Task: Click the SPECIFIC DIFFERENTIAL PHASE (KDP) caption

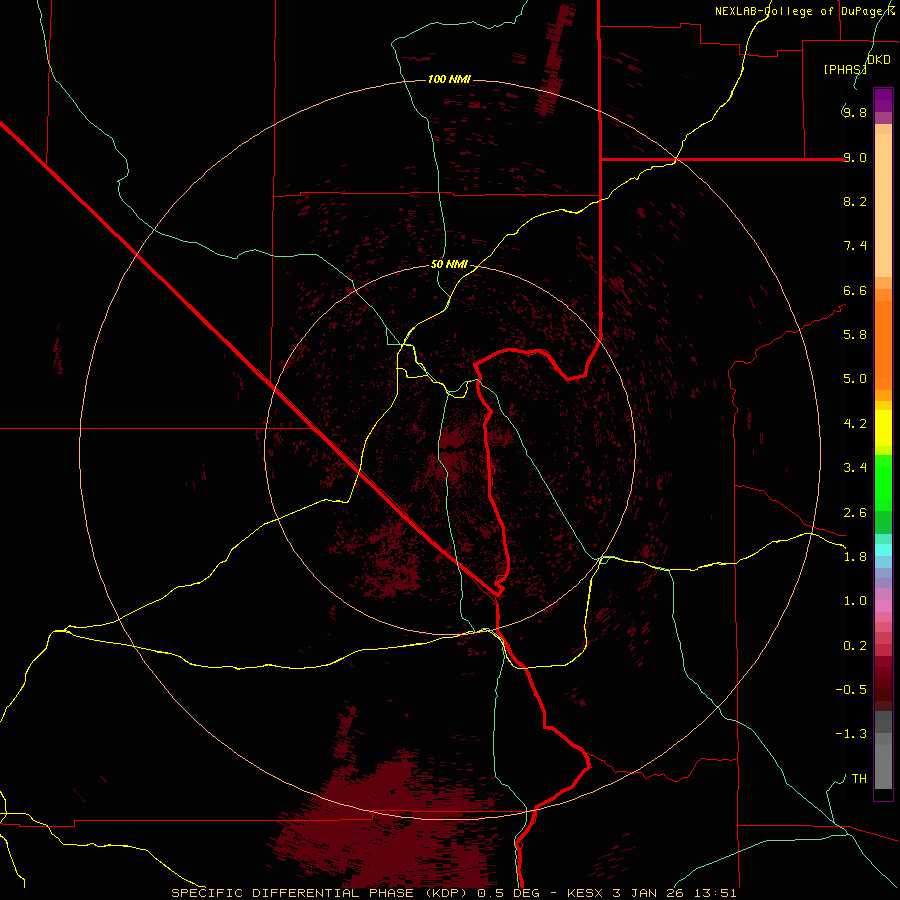Action: (x=319, y=893)
